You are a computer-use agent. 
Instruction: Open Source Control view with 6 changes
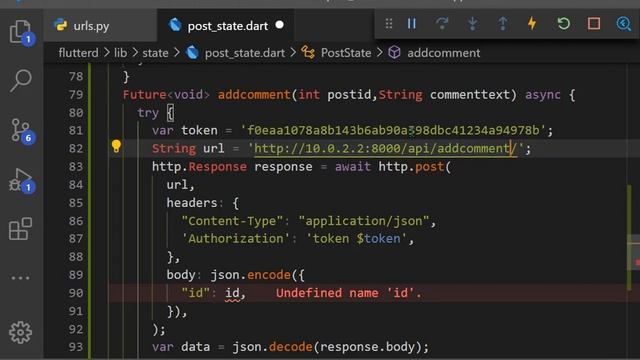click(x=20, y=130)
